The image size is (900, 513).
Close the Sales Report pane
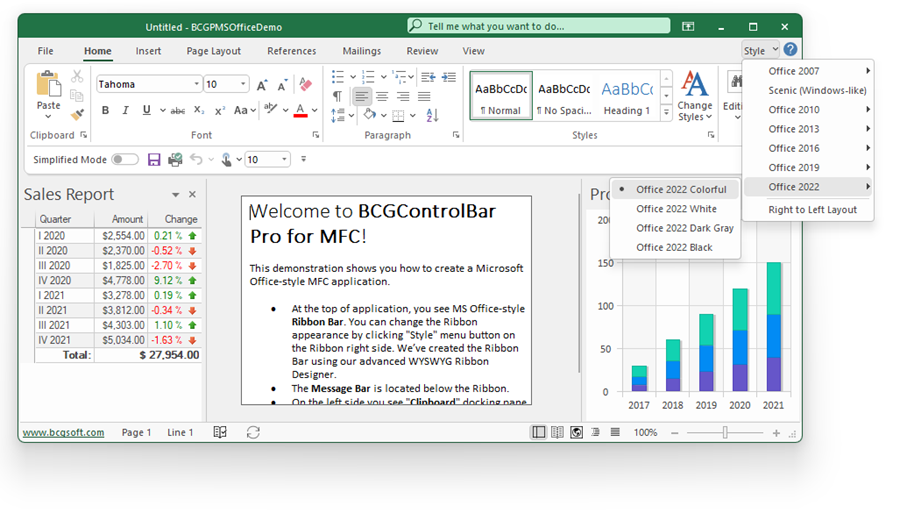(192, 195)
